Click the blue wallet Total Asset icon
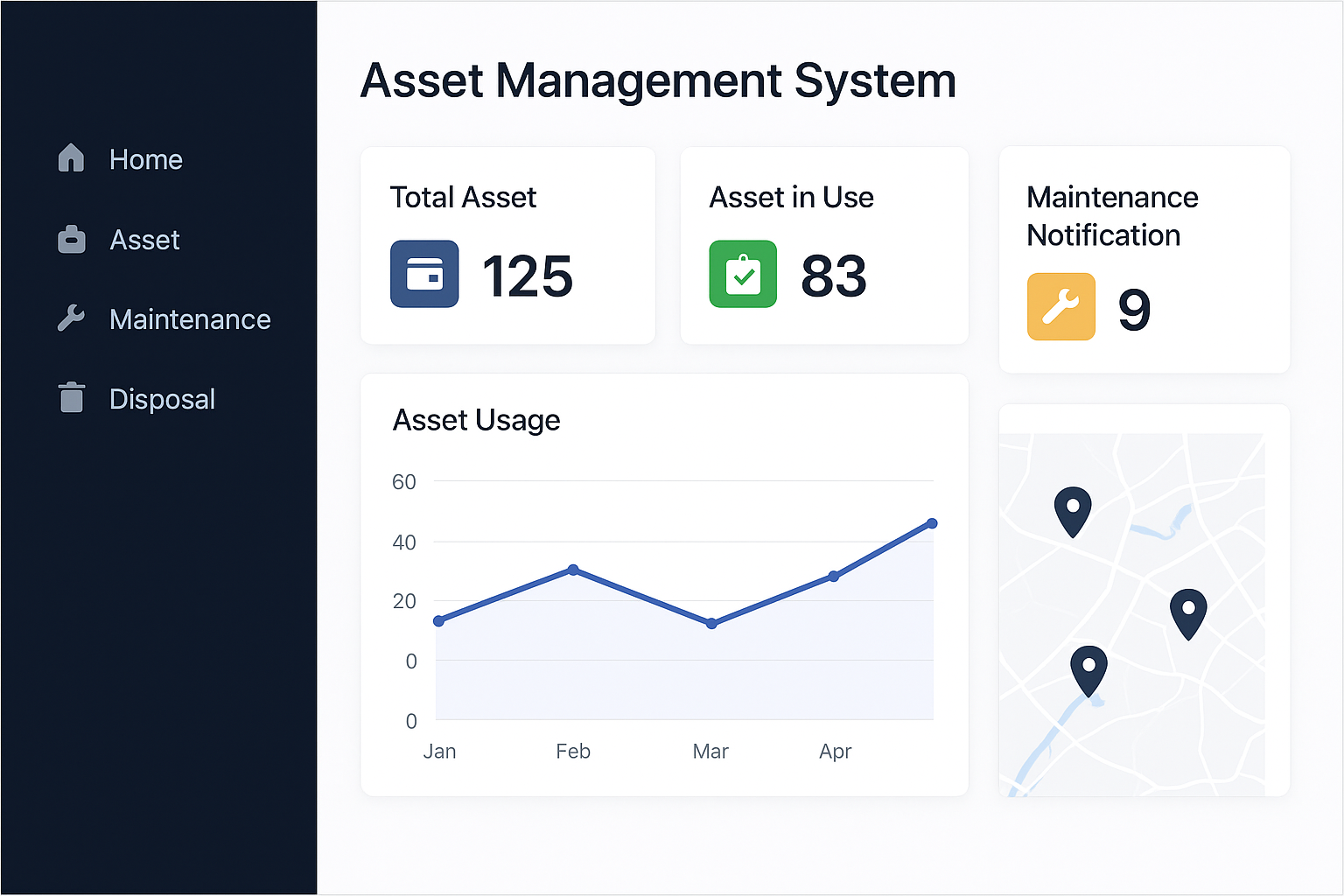This screenshot has width=1344, height=896. point(424,274)
